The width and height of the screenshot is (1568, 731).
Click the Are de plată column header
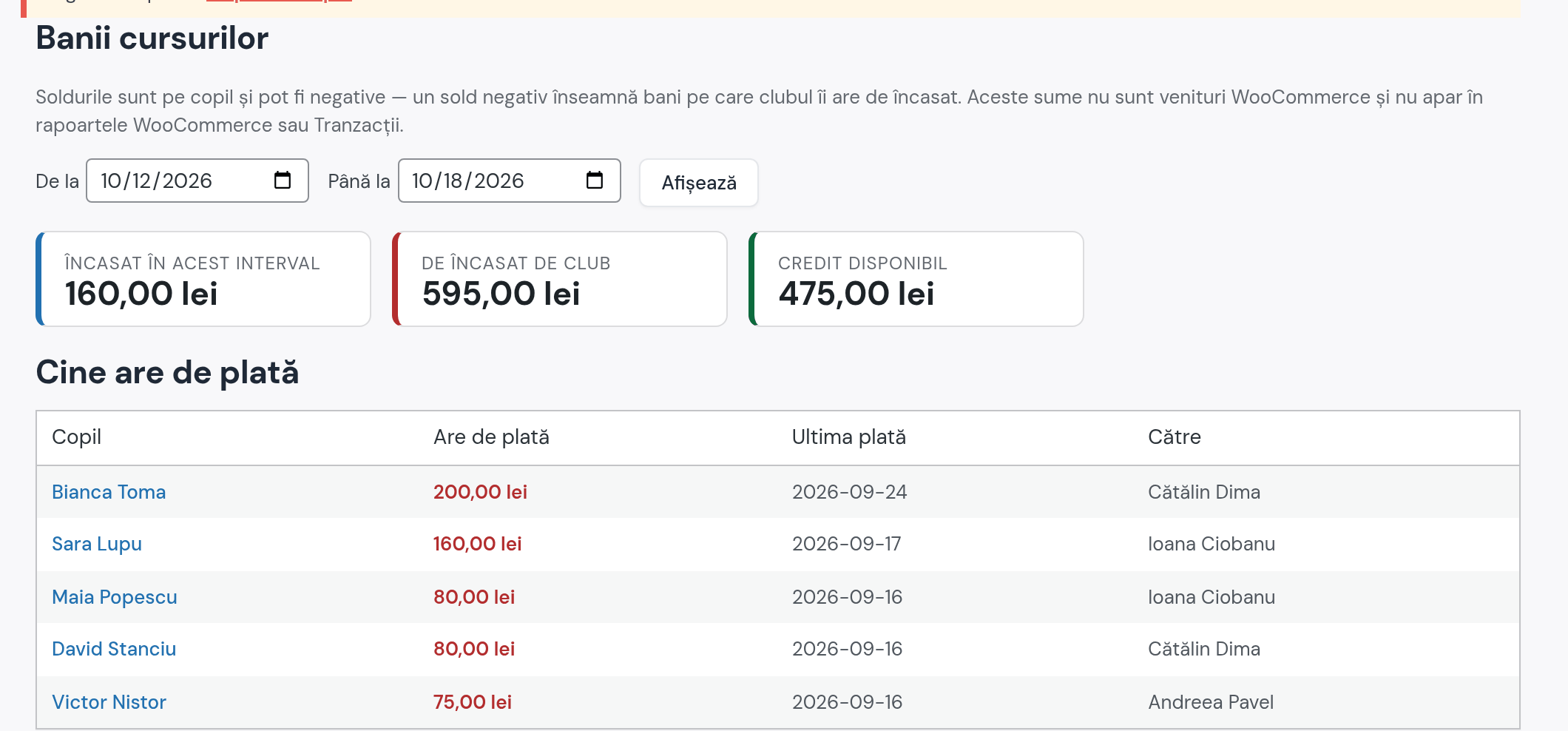tap(492, 437)
